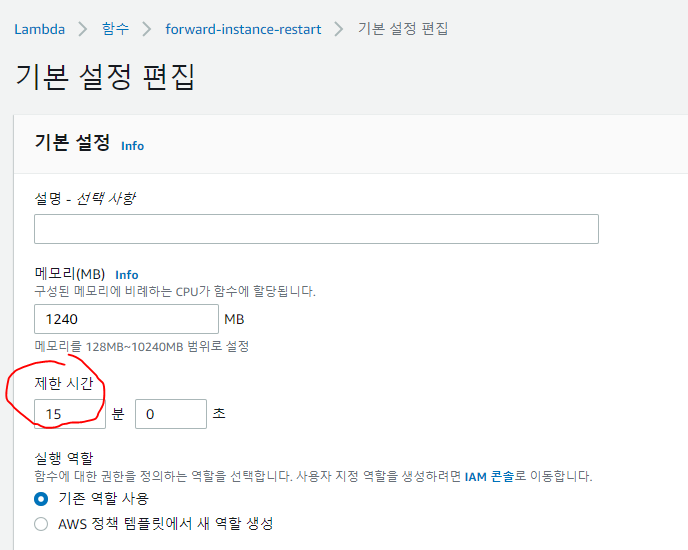The width and height of the screenshot is (688, 550).
Task: Click the 기본 설정 편집 breadcrumb item
Action: 403,29
